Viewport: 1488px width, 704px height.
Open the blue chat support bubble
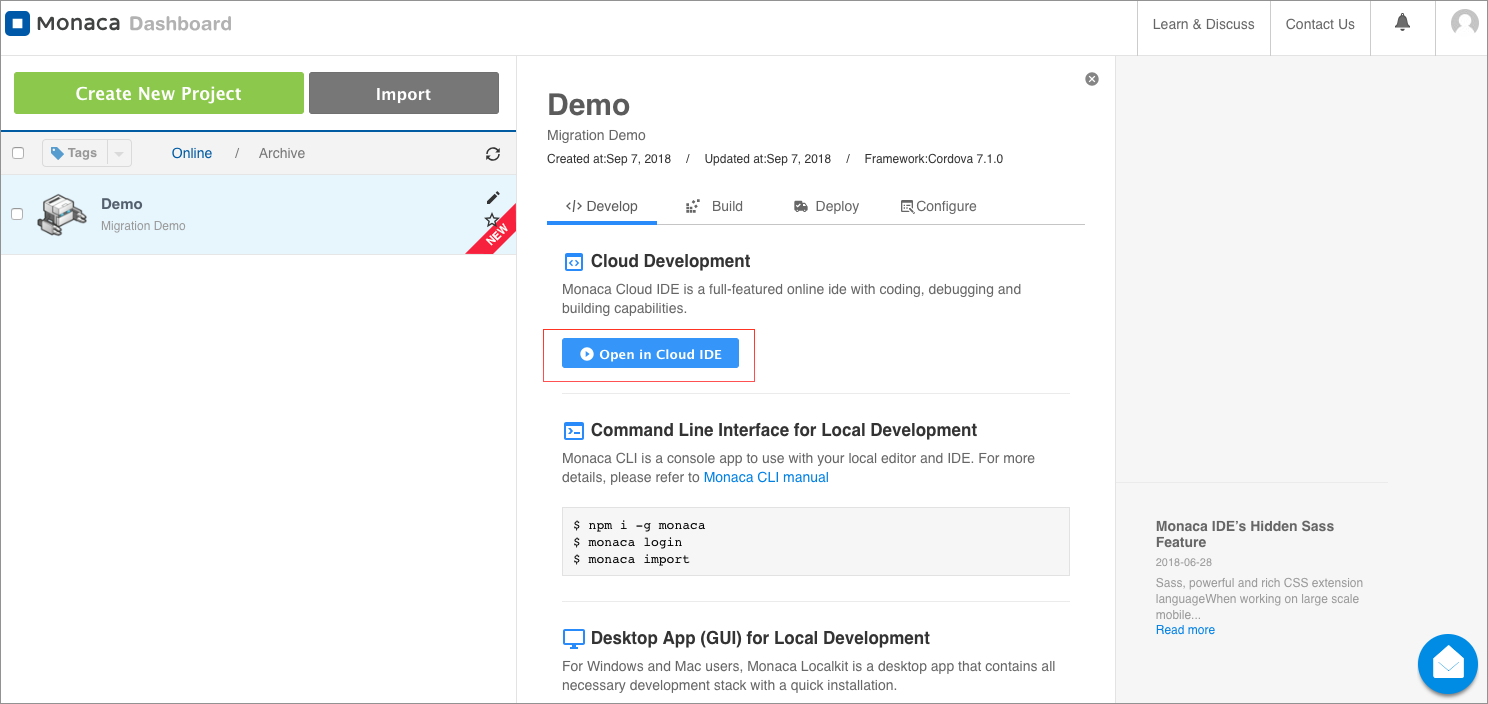(1447, 664)
